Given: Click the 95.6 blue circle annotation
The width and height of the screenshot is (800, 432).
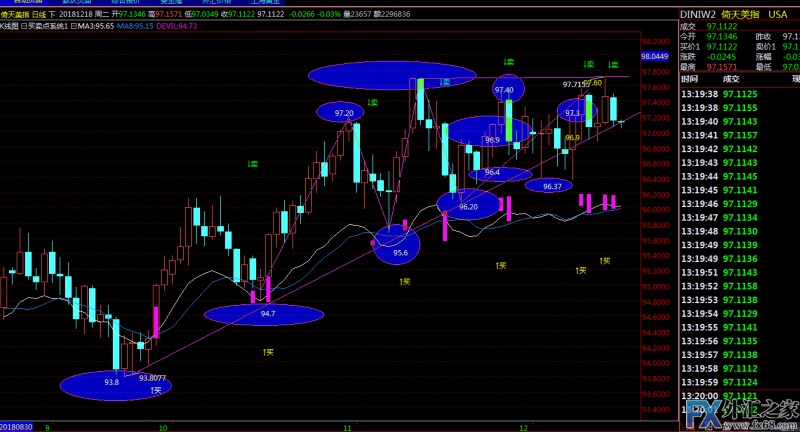Looking at the screenshot, I should click(x=398, y=246).
